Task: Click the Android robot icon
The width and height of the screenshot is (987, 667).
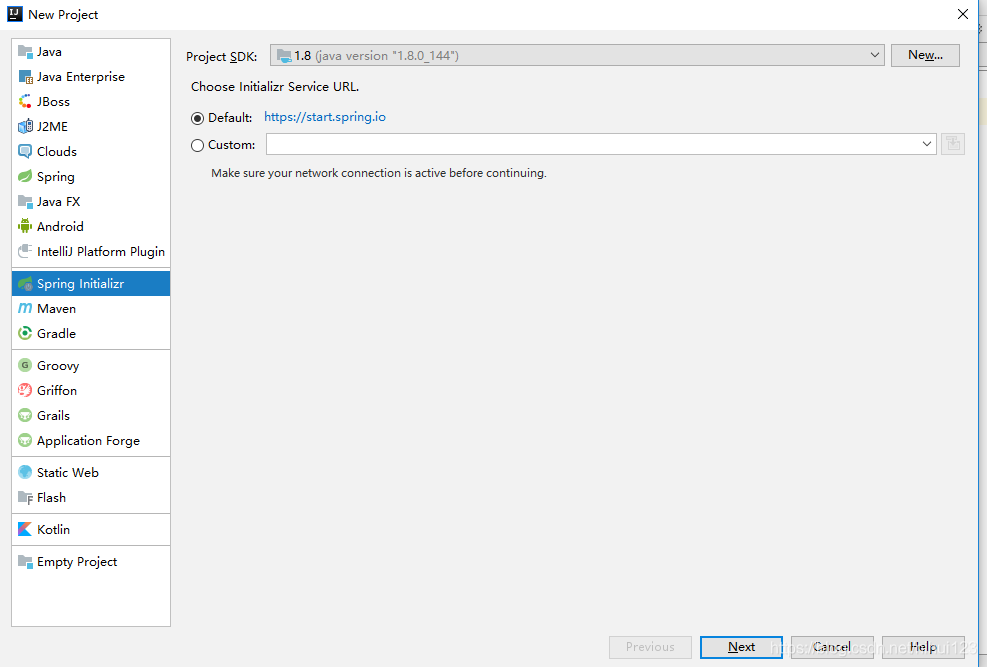Action: (25, 226)
